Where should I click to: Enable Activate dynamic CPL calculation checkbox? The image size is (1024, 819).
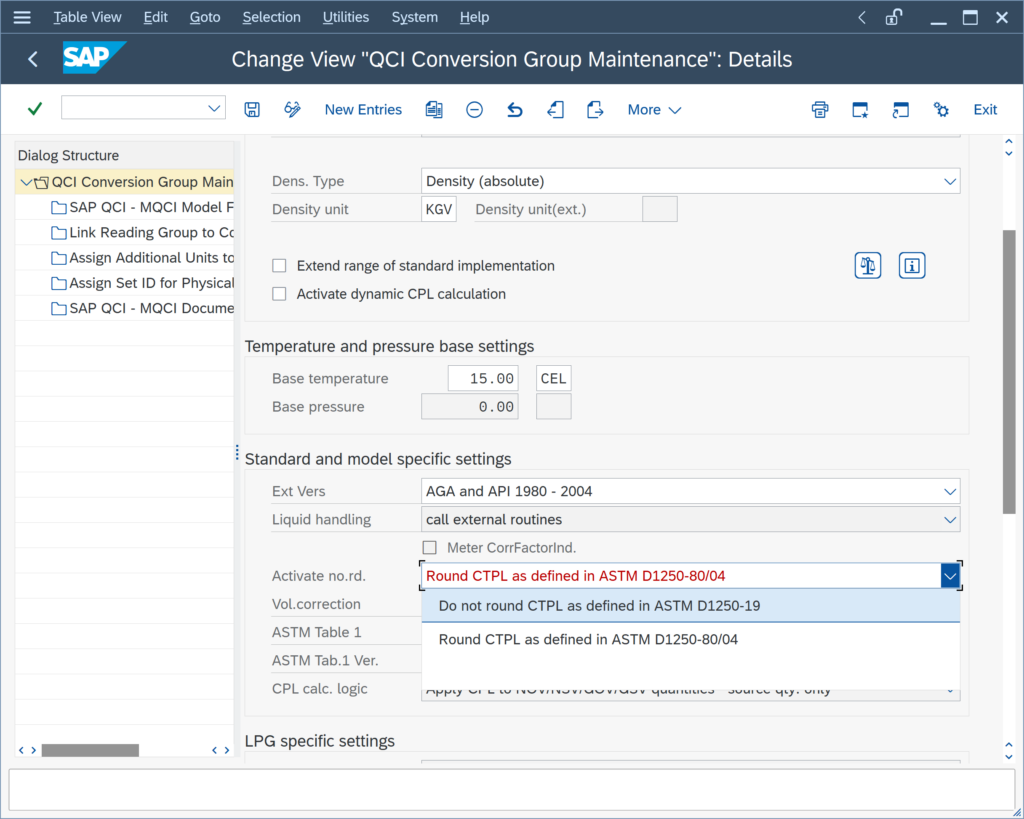pyautogui.click(x=280, y=294)
